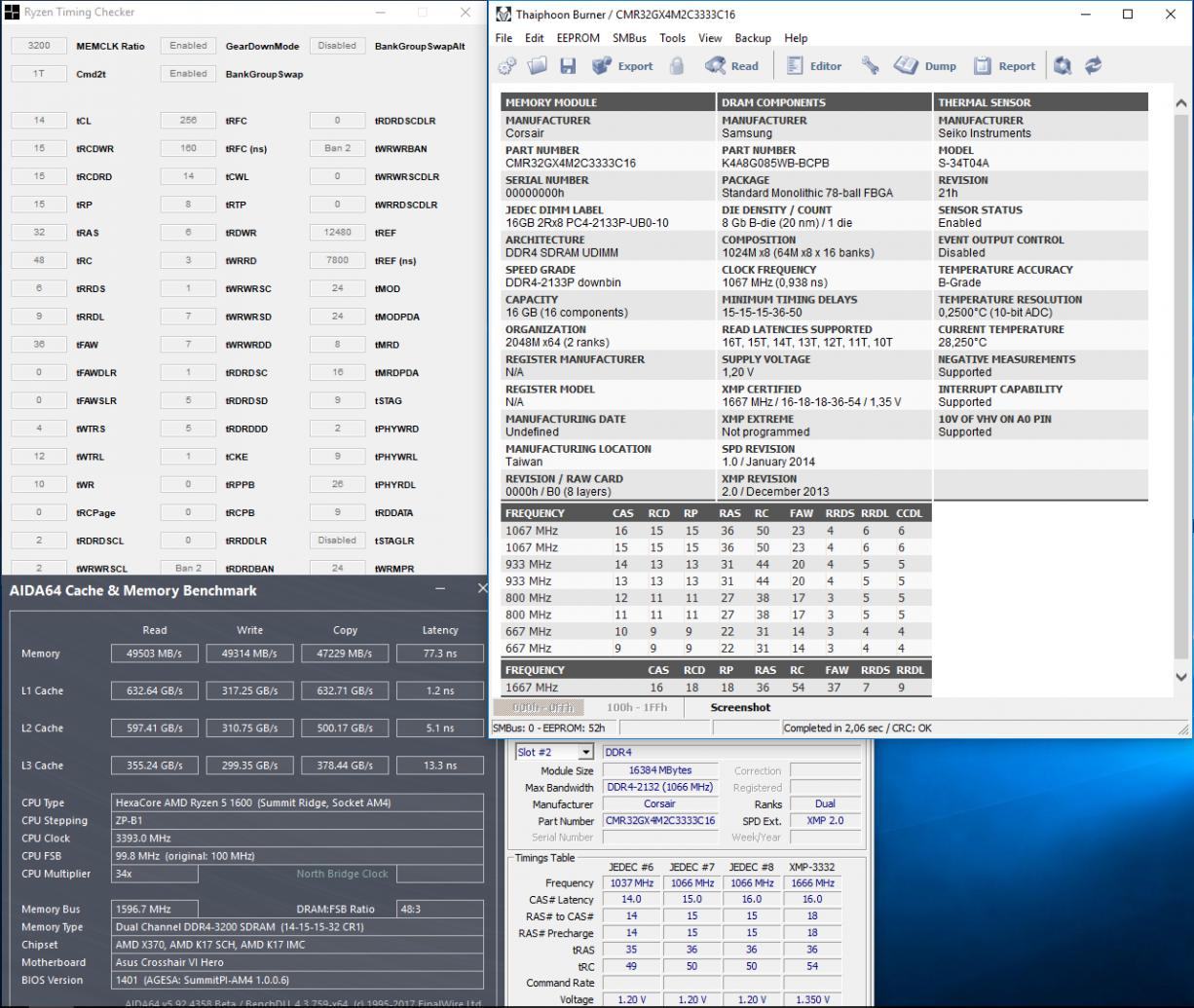Click the wrench tool icon in the toolbar
This screenshot has width=1194, height=1008.
click(x=870, y=66)
